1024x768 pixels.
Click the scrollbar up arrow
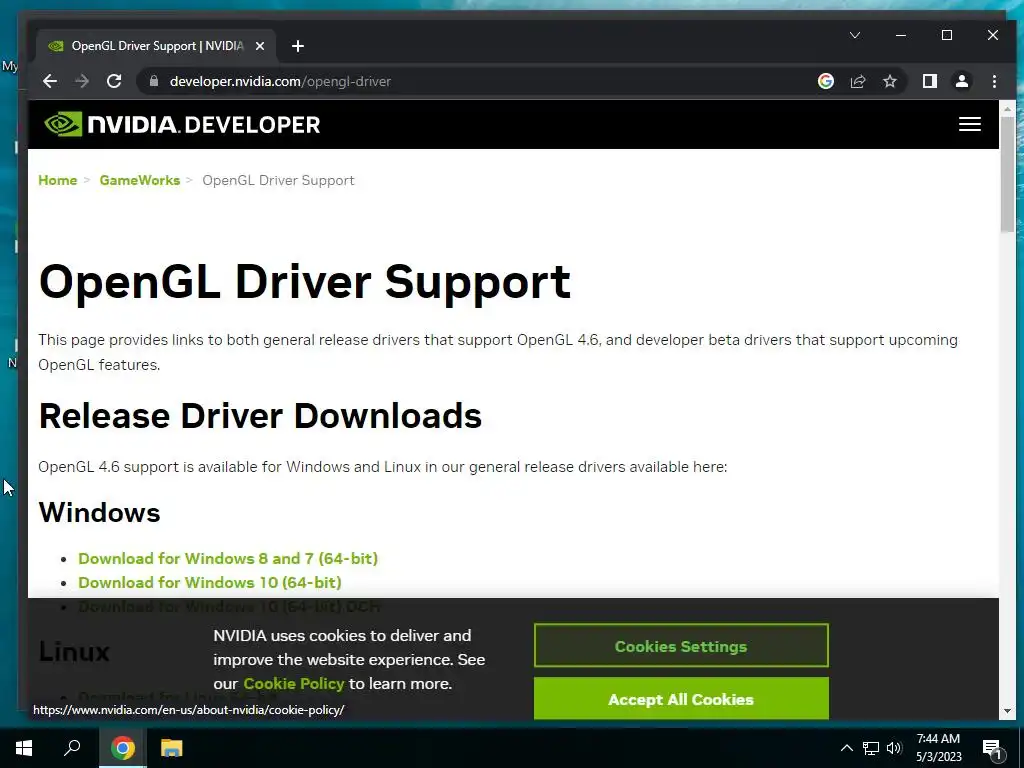click(1007, 108)
